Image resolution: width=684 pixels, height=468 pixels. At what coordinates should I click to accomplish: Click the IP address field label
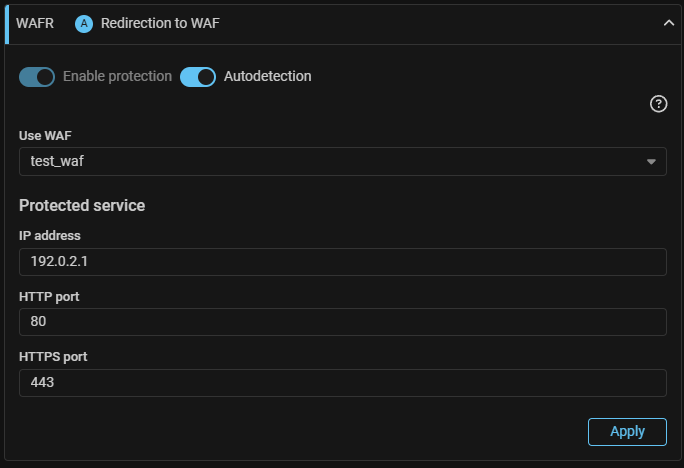click(50, 236)
